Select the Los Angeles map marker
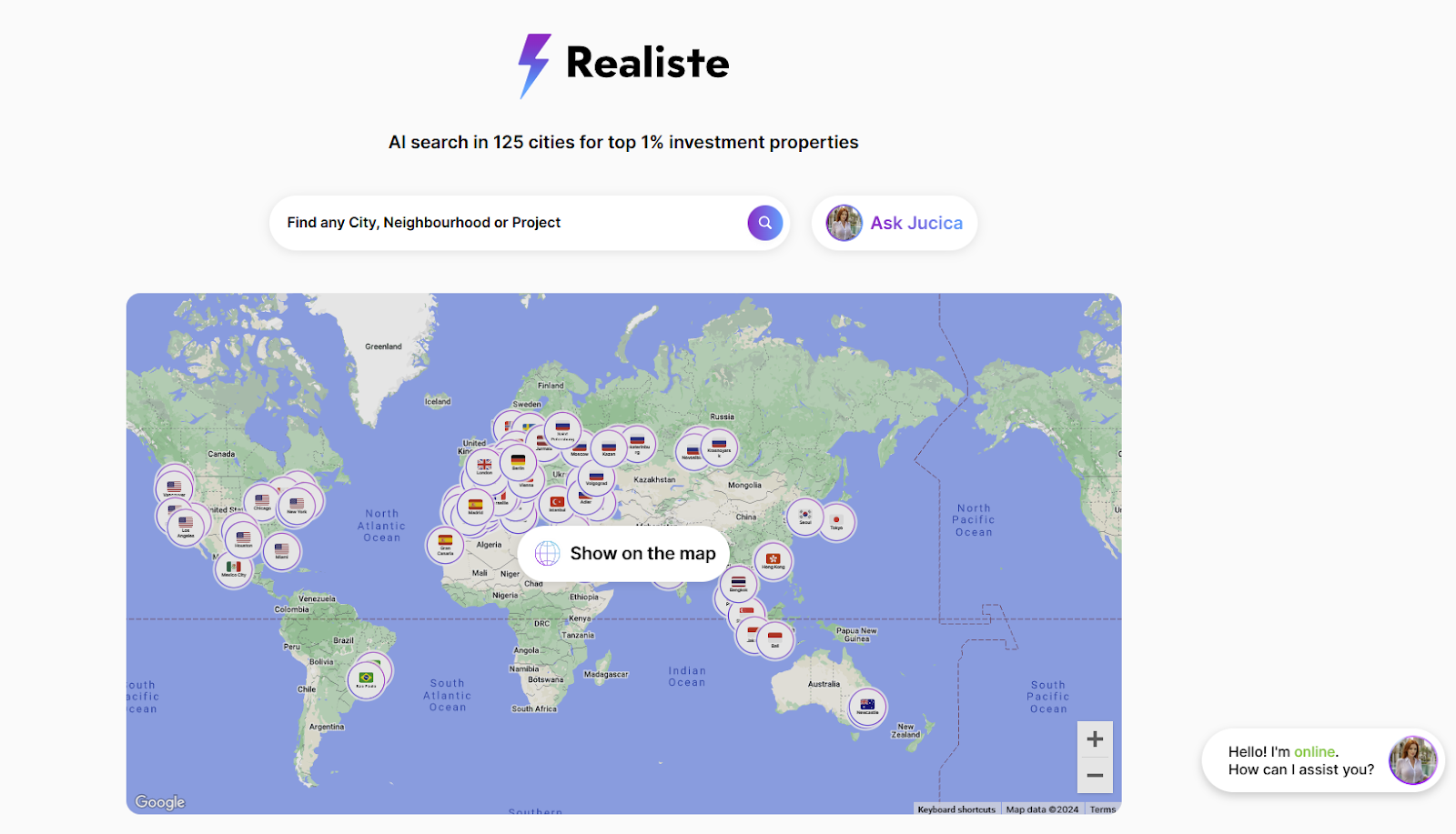The image size is (1456, 834). coord(186,527)
